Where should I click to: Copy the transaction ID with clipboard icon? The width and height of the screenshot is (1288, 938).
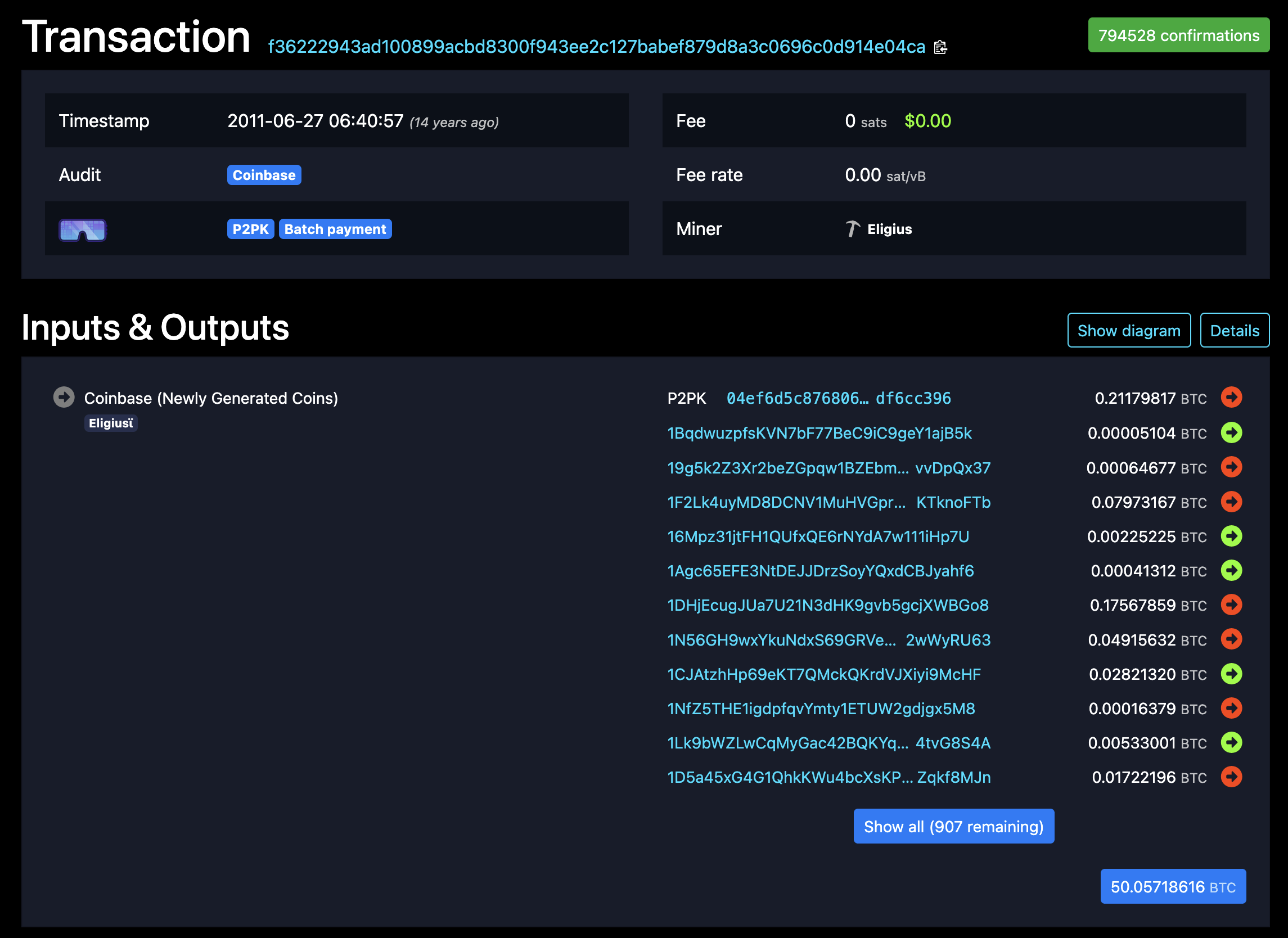(x=940, y=47)
